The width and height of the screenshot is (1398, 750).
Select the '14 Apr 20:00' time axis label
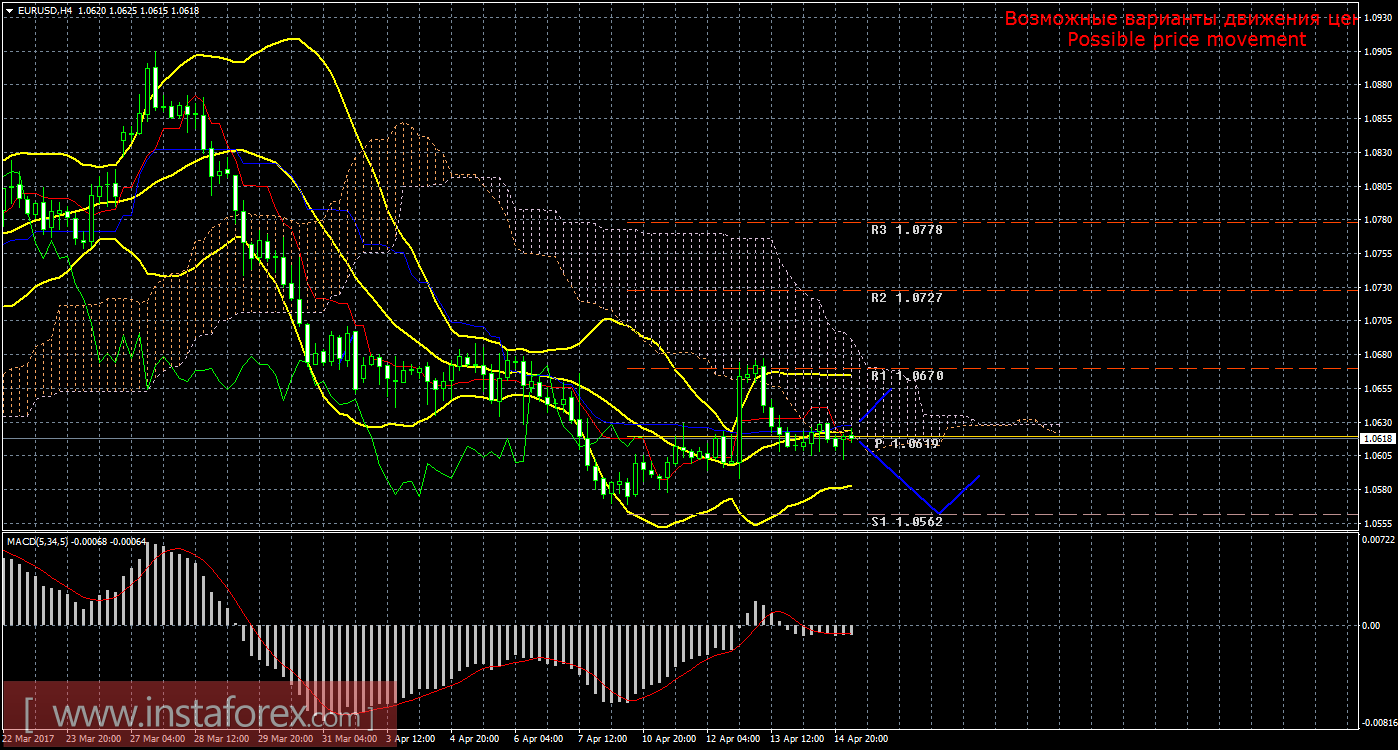coord(858,739)
